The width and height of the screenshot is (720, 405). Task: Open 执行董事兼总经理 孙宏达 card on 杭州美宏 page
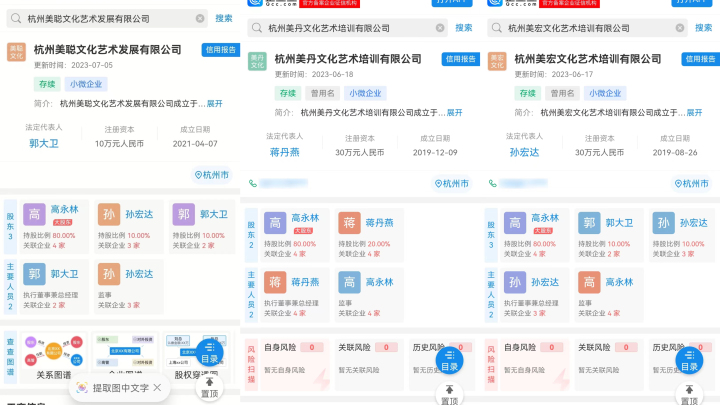[x=534, y=295]
